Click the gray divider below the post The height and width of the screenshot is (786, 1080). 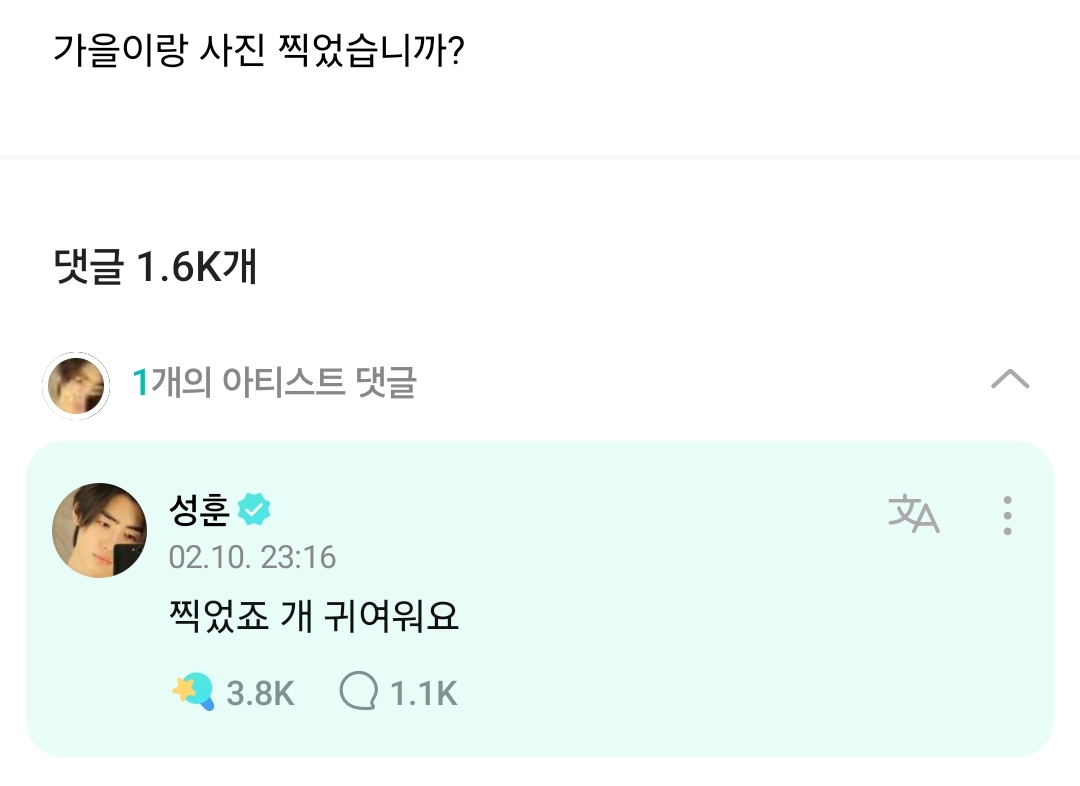tap(540, 157)
